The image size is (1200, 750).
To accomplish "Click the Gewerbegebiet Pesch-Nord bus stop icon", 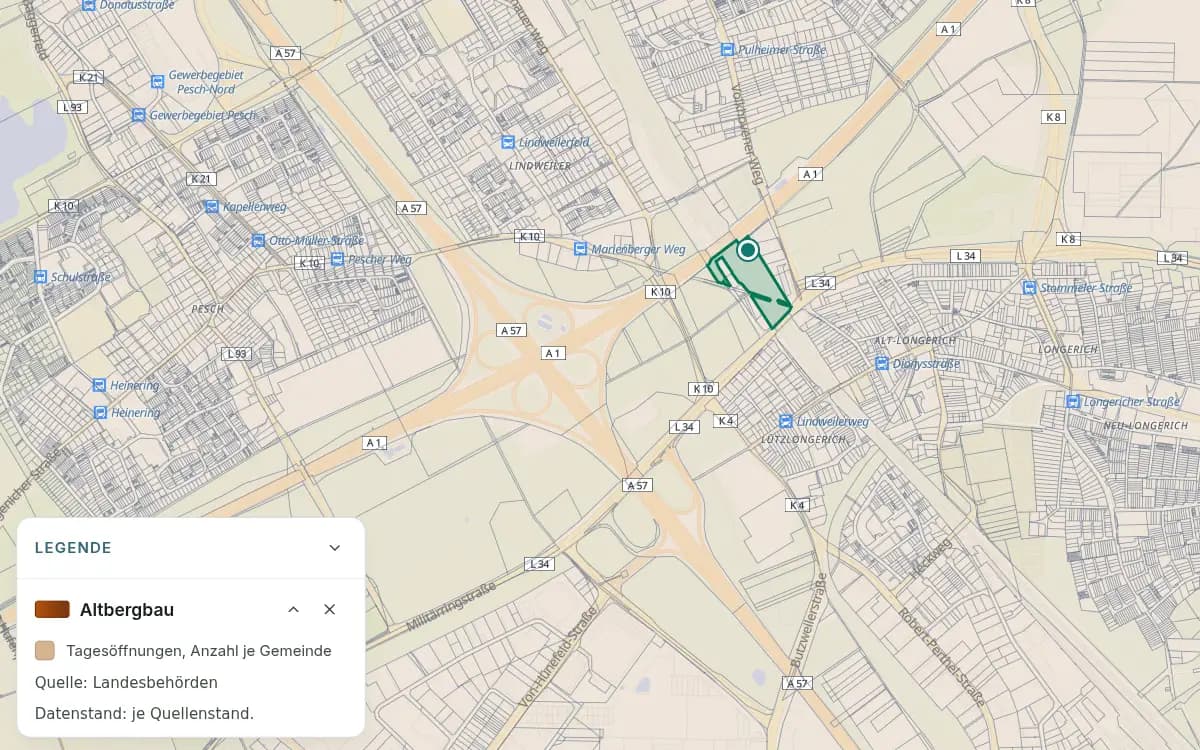I will (157, 82).
